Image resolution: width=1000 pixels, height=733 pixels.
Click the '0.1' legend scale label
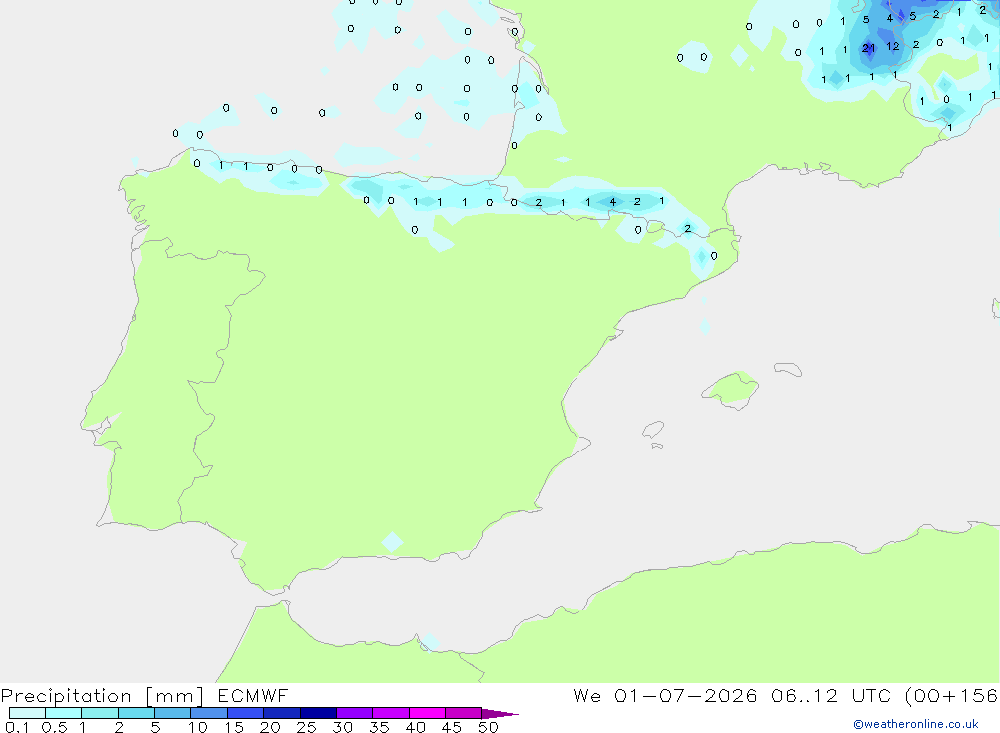17,727
